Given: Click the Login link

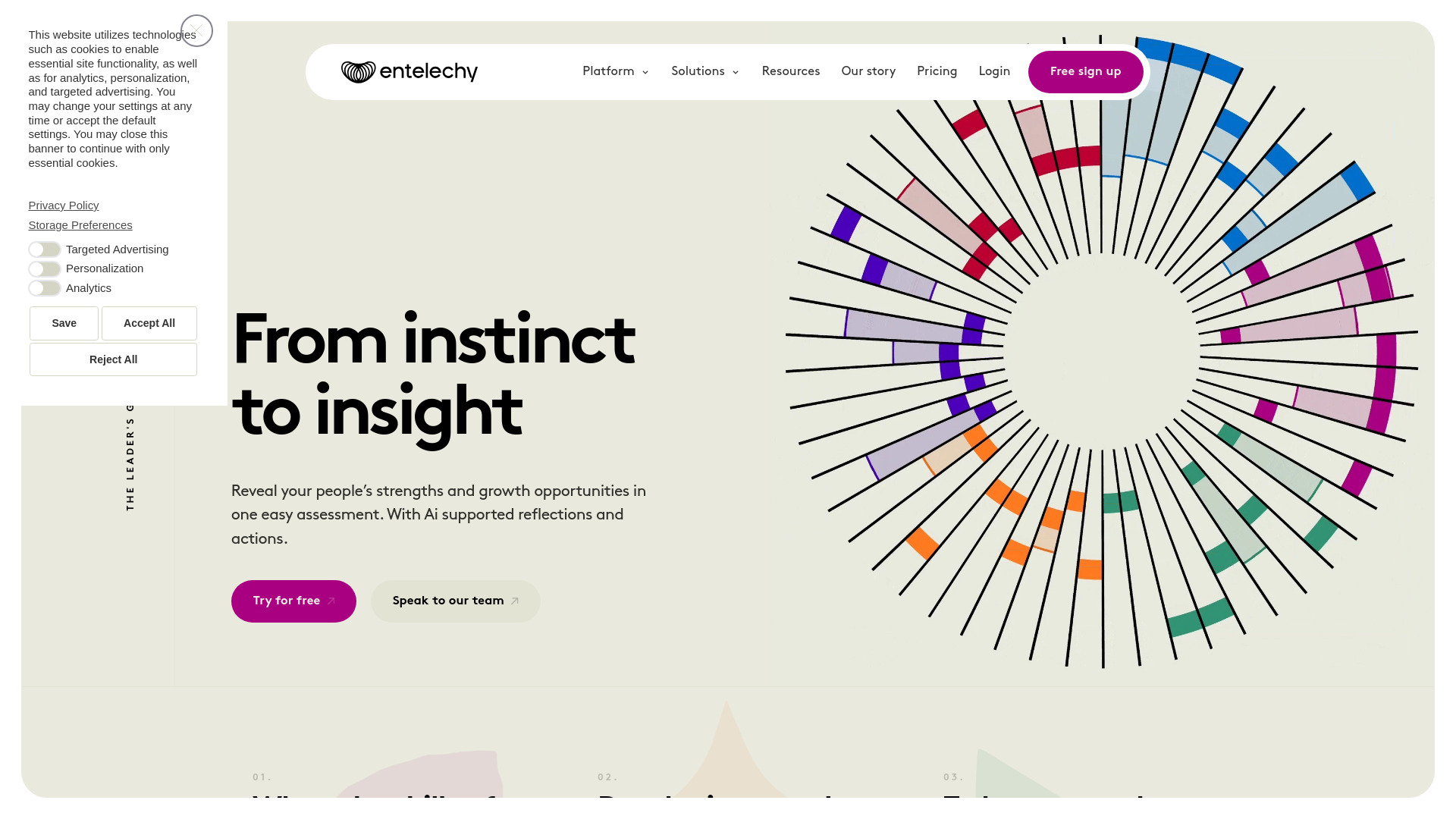Looking at the screenshot, I should pyautogui.click(x=994, y=71).
